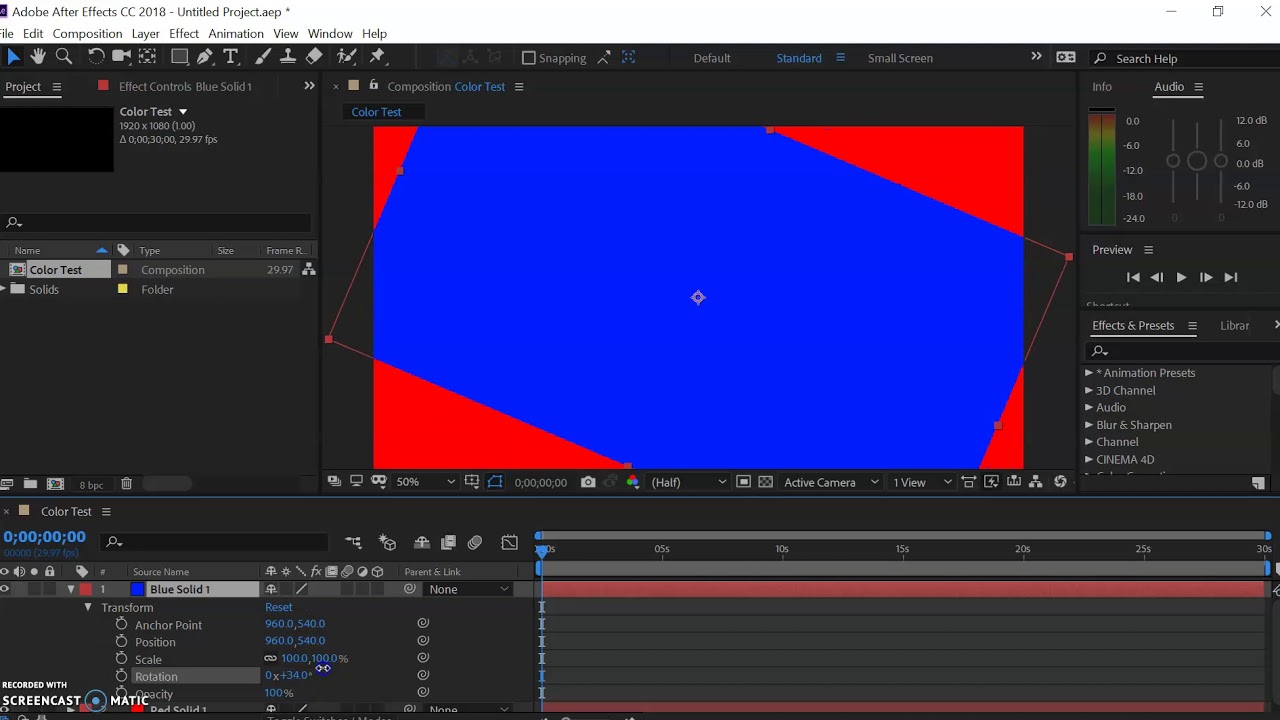Image resolution: width=1280 pixels, height=720 pixels.
Task: Play the preview
Action: pyautogui.click(x=1181, y=277)
